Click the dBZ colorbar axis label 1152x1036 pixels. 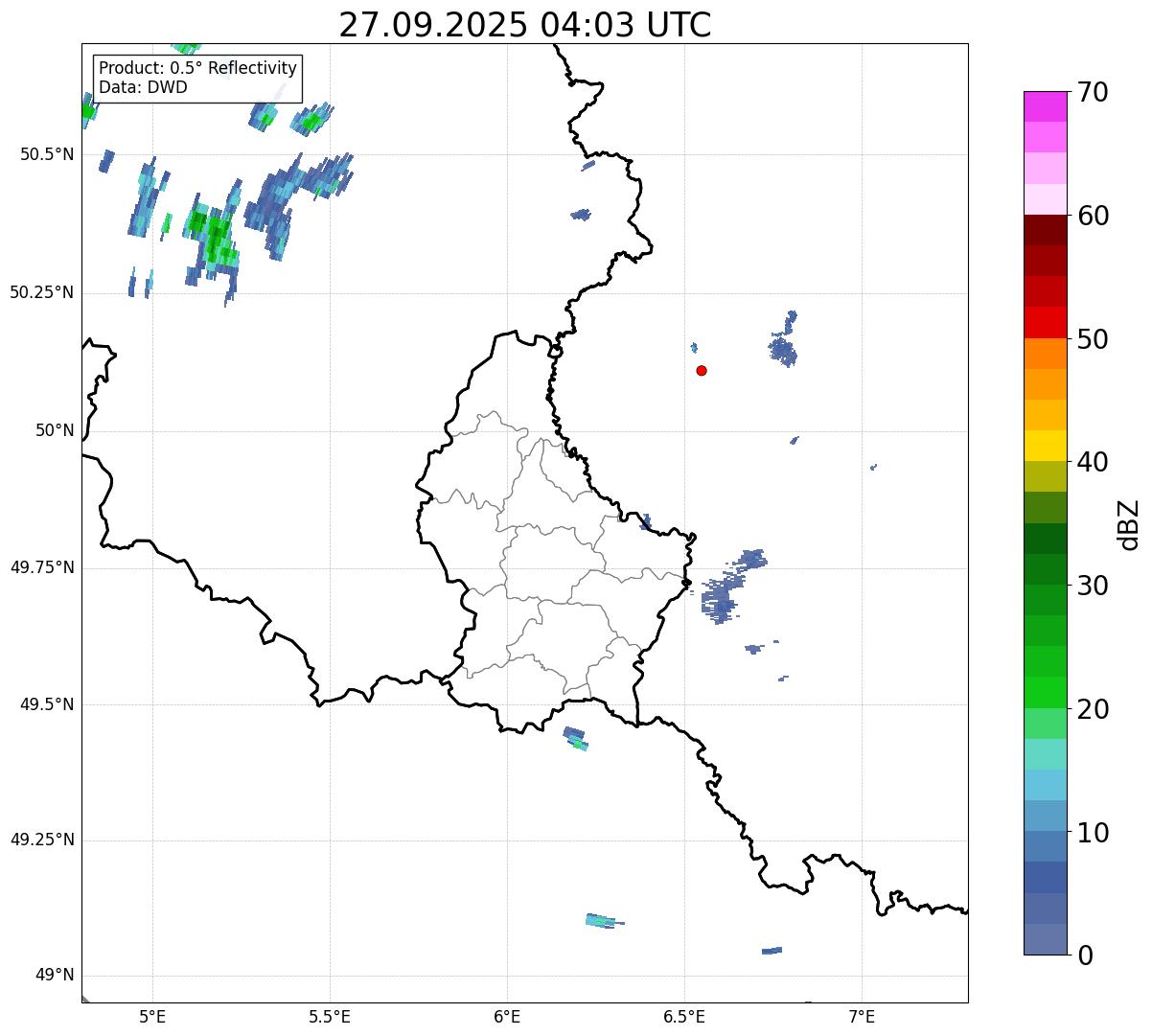[x=1129, y=523]
